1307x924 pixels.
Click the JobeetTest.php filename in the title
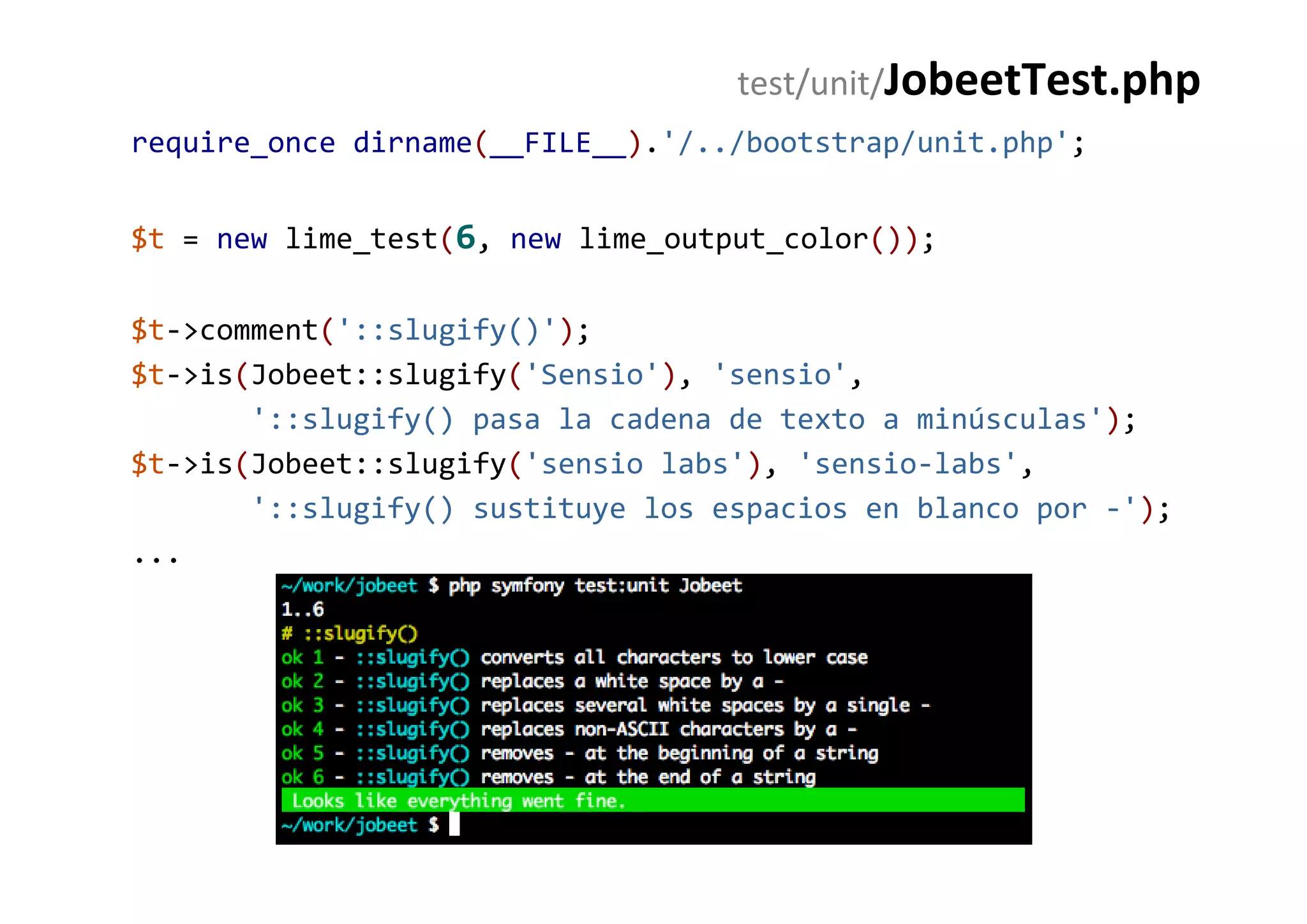(x=1042, y=81)
